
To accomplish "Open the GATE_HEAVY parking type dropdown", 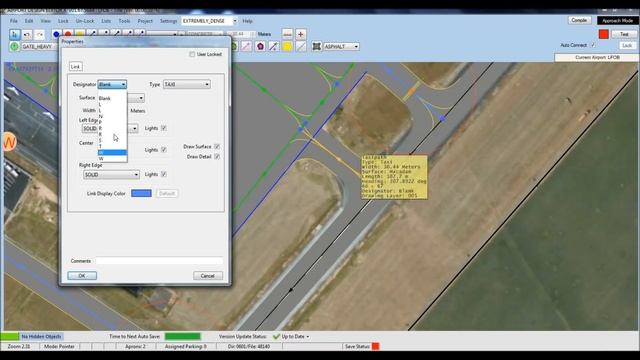I will pyautogui.click(x=39, y=47).
